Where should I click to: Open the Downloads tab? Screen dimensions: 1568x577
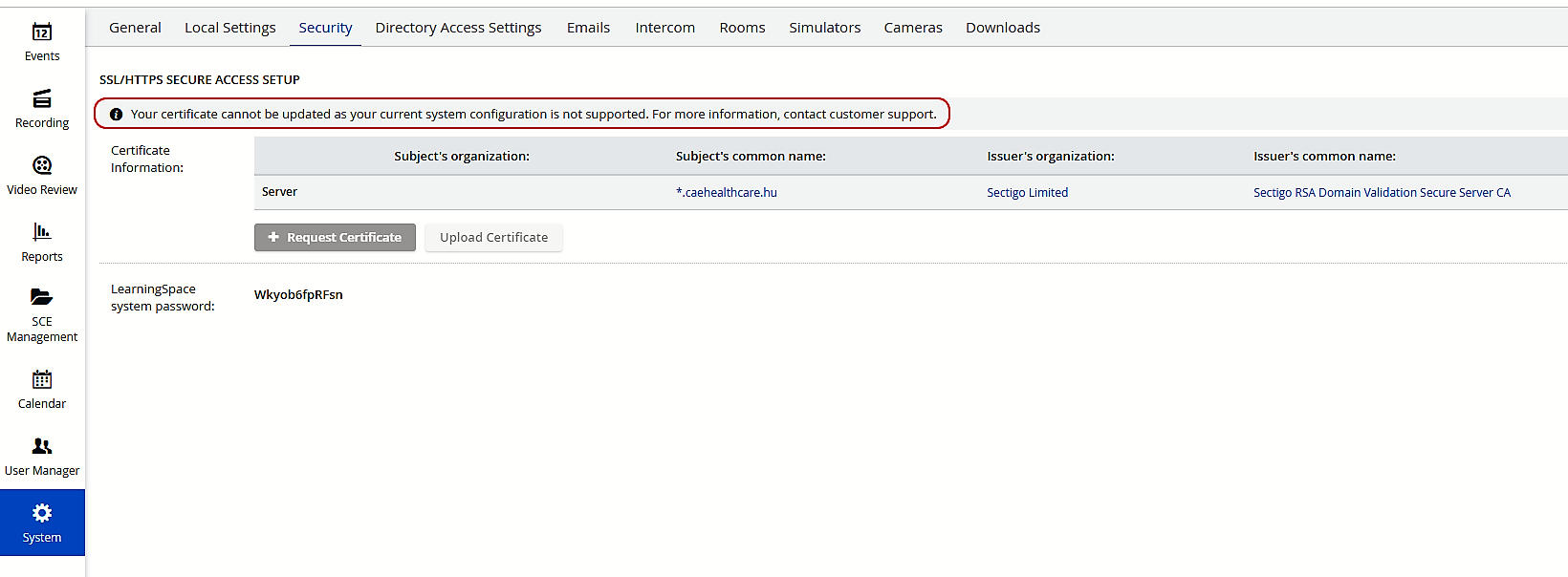1003,28
